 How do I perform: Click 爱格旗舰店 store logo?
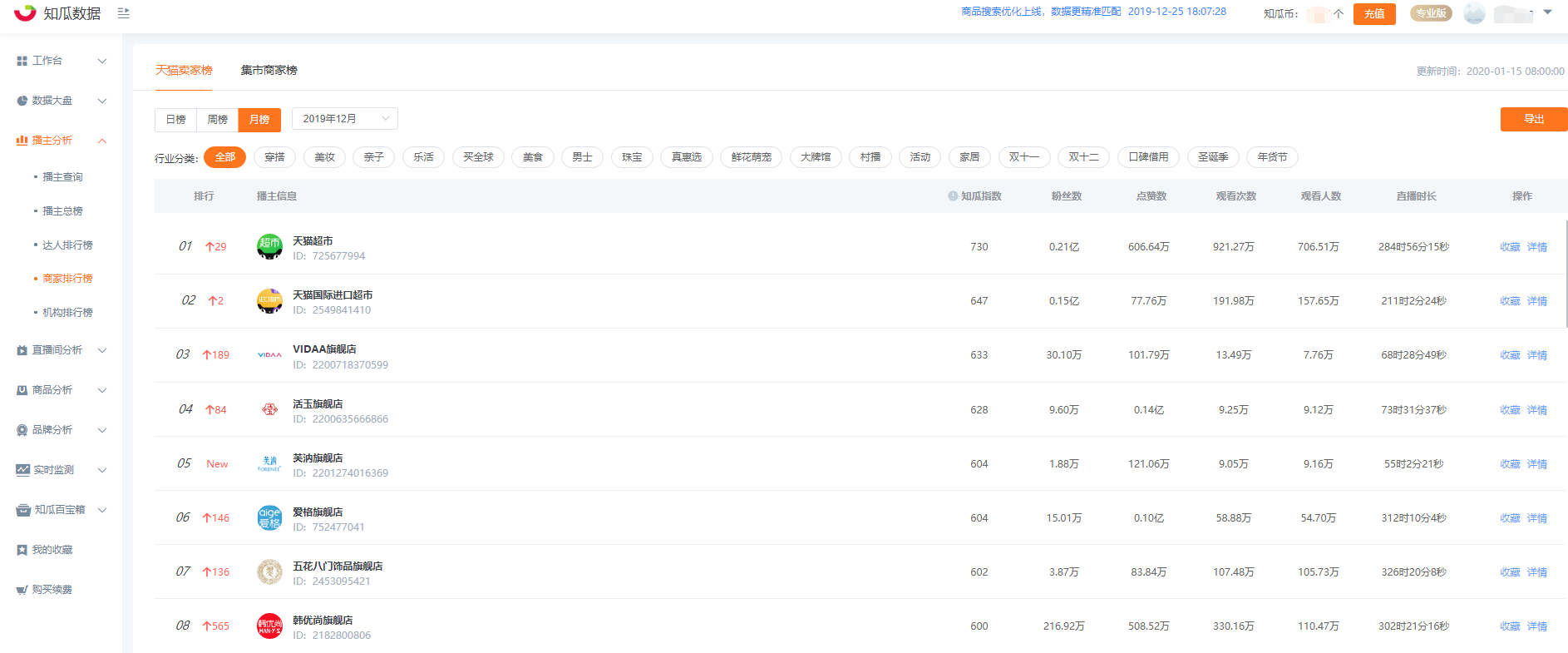269,517
